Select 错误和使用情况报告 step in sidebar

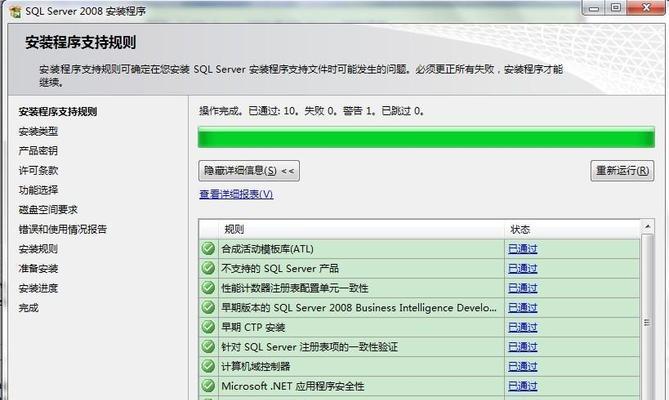[x=62, y=229]
